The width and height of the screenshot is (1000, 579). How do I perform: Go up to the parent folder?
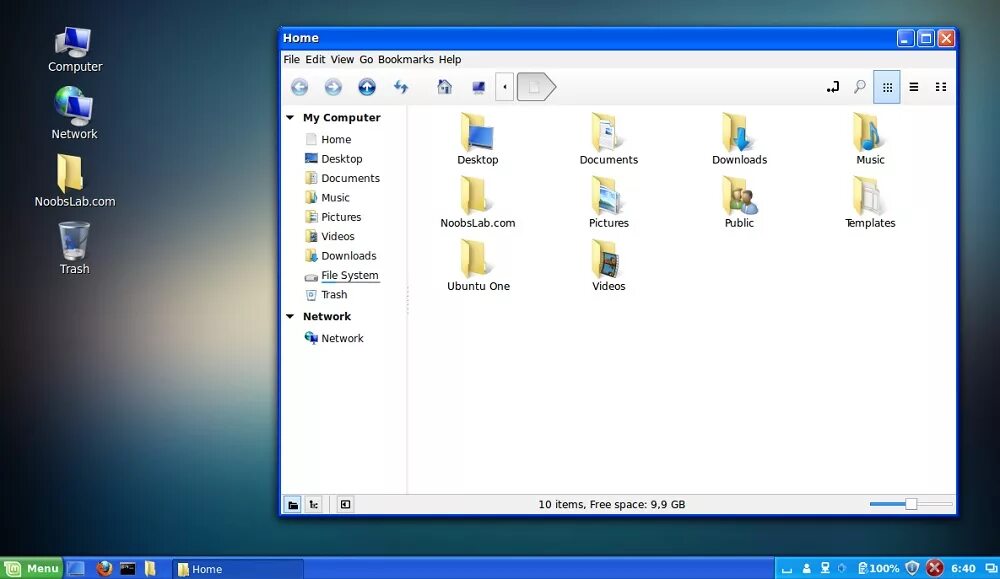click(367, 87)
